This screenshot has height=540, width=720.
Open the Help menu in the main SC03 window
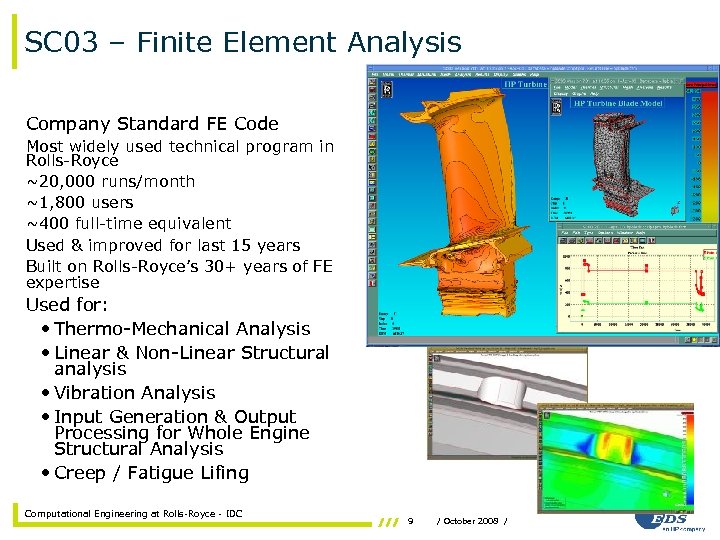pyautogui.click(x=534, y=74)
